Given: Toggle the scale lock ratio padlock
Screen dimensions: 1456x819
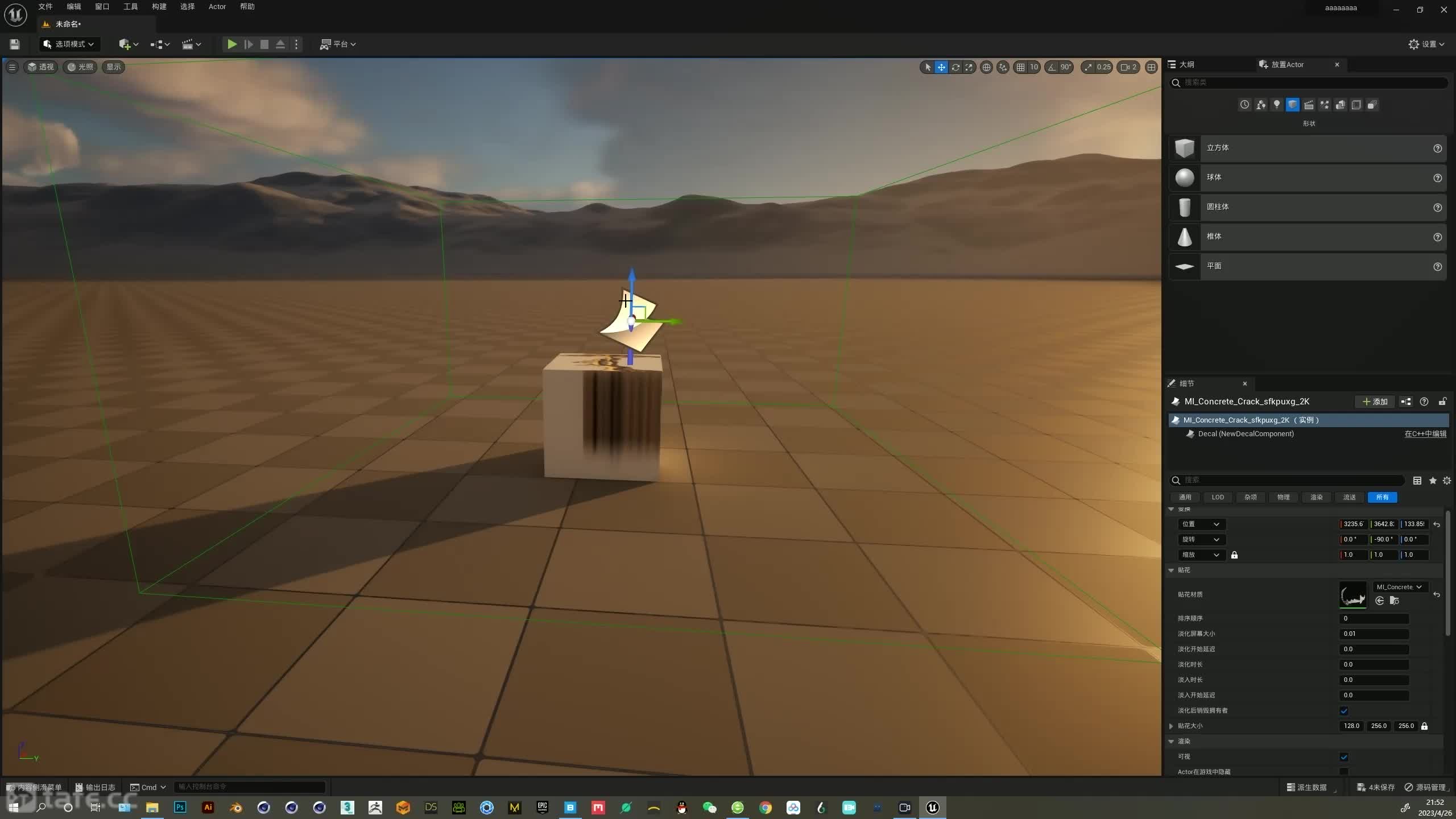Looking at the screenshot, I should click(1234, 555).
